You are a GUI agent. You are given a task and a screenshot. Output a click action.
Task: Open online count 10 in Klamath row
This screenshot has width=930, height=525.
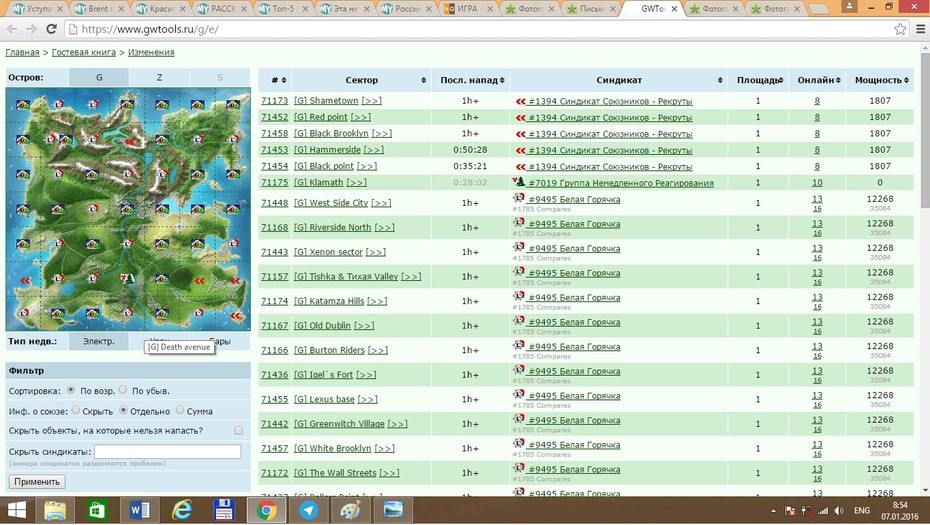[817, 183]
